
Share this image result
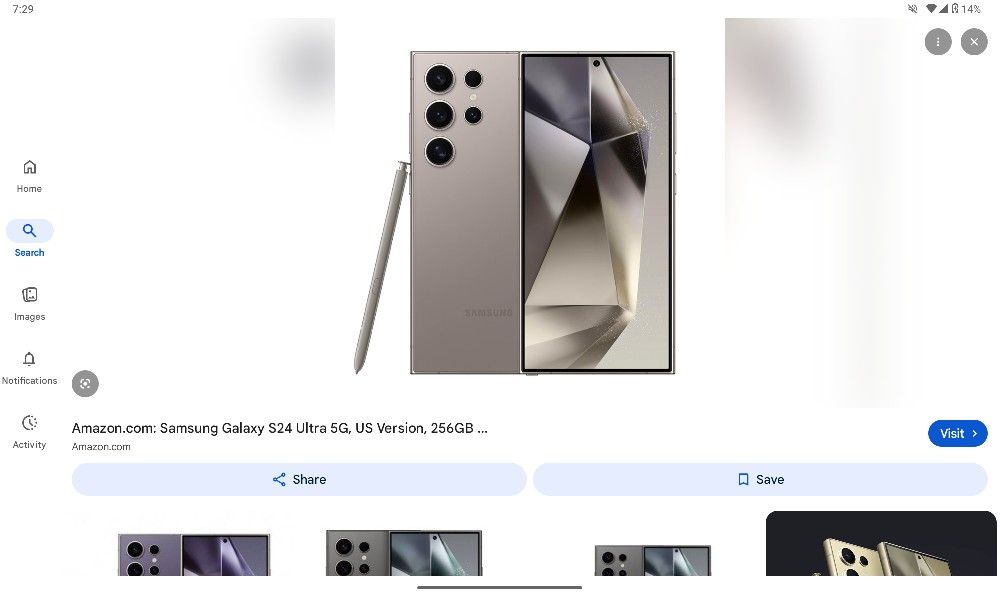pyautogui.click(x=299, y=479)
